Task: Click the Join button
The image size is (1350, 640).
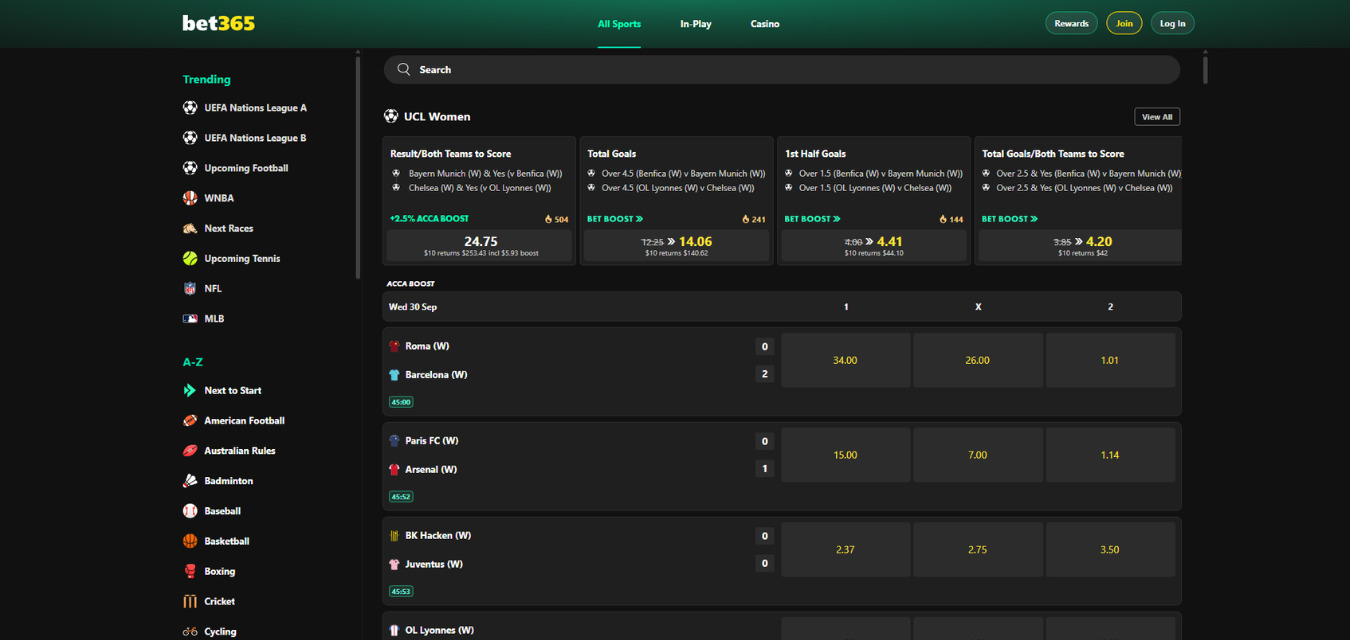Action: pos(1124,23)
